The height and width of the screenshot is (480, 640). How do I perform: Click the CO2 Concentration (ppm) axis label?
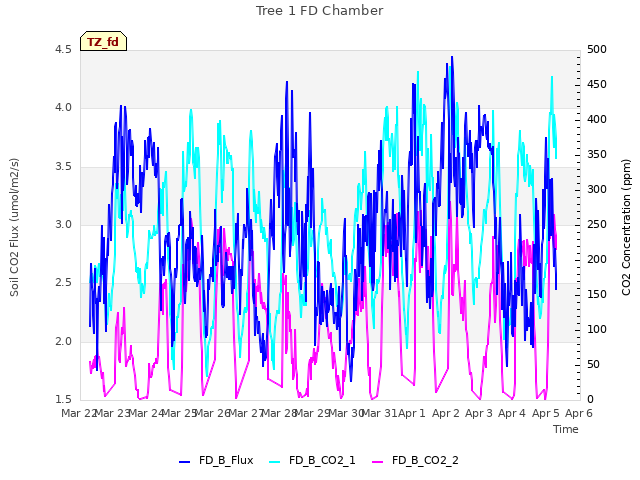626,227
